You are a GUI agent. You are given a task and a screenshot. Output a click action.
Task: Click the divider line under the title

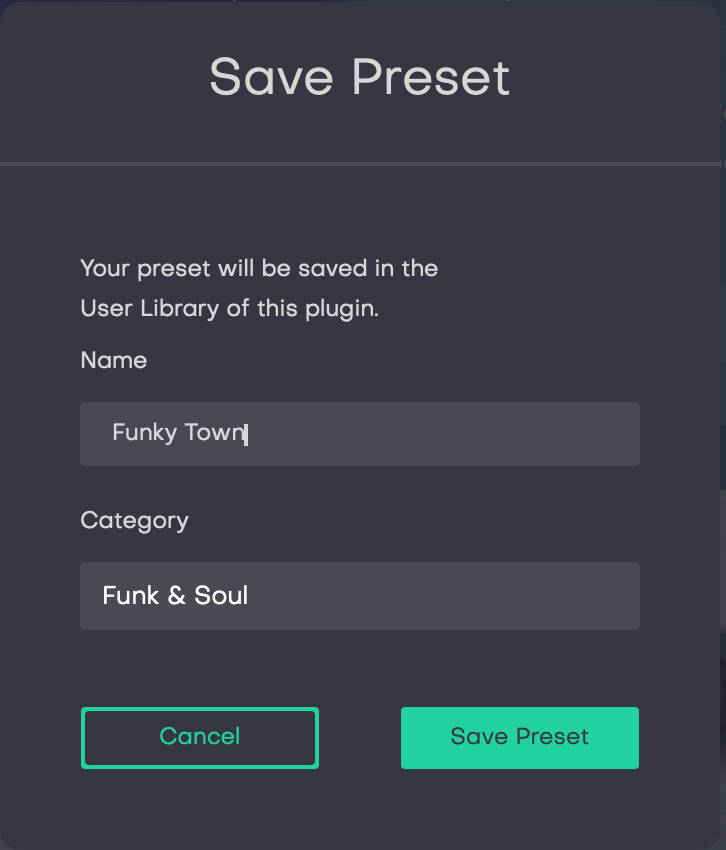[x=359, y=164]
